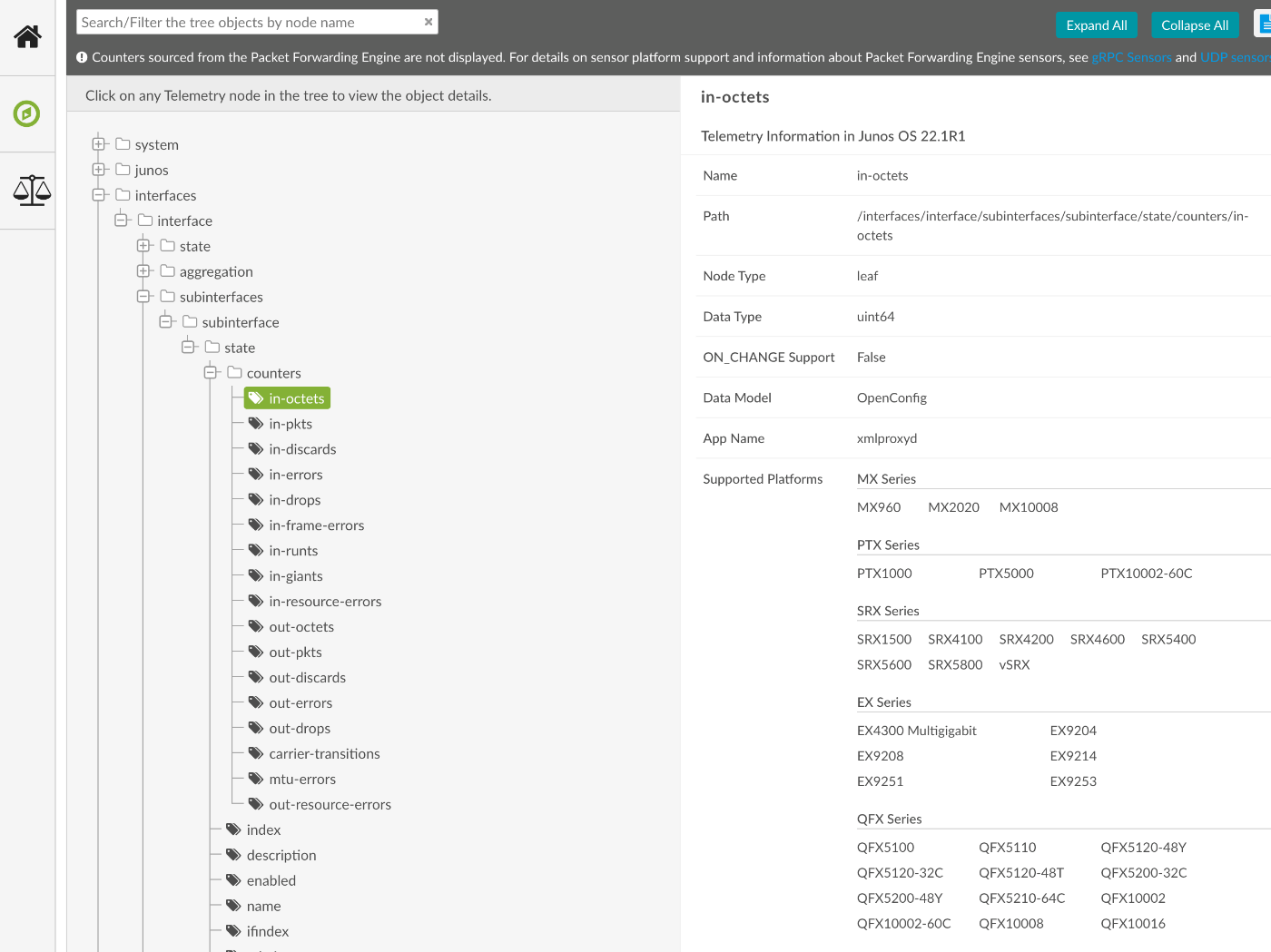Click the Collapse All button
1271x952 pixels.
[x=1195, y=25]
